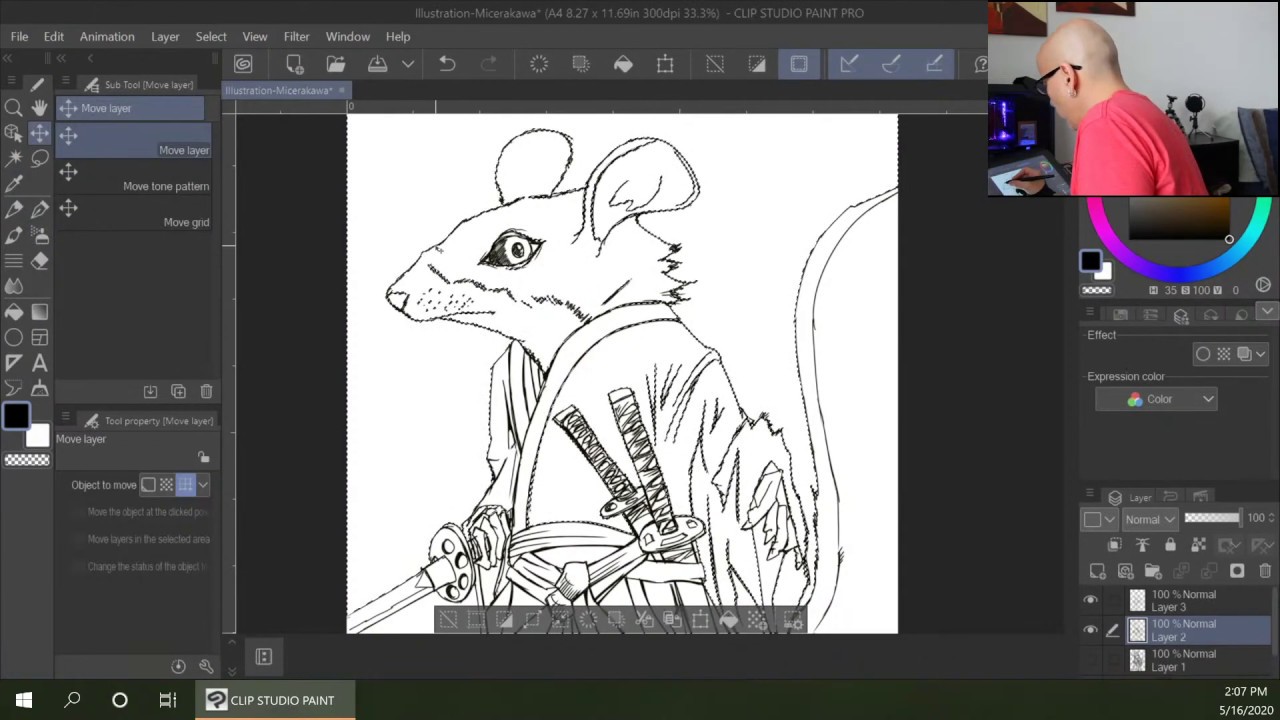
Task: Select the Text tool
Action: click(39, 363)
